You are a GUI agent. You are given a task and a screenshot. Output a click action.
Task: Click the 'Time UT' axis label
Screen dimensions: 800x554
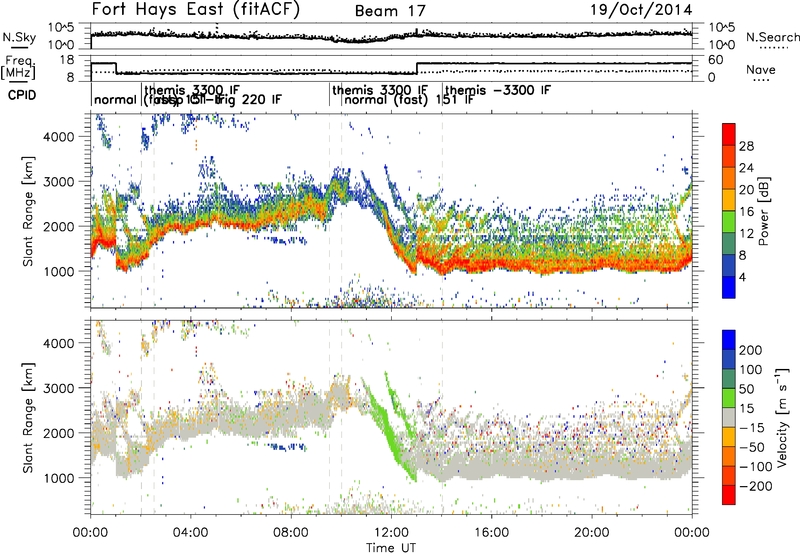[x=391, y=547]
